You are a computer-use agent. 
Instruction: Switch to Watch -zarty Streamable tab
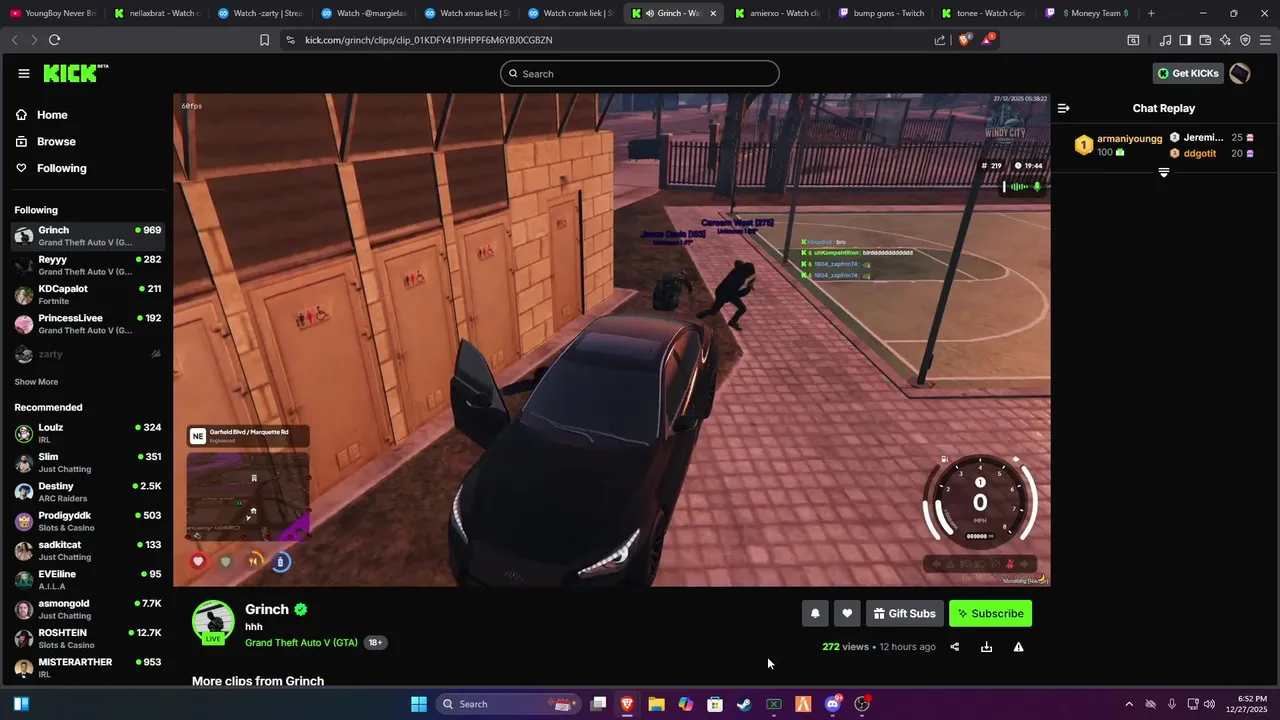[x=260, y=13]
